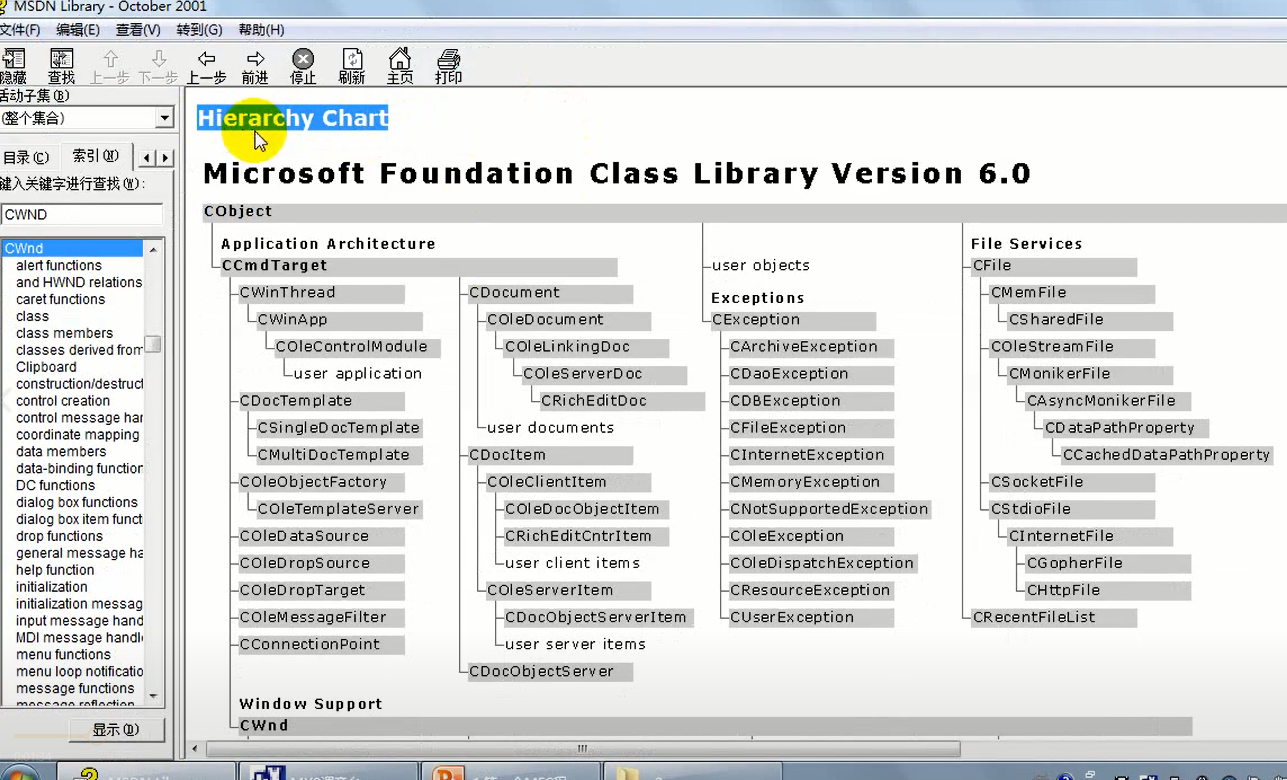Image resolution: width=1287 pixels, height=780 pixels.
Task: Stop loading with the 停止 icon
Action: (x=303, y=66)
